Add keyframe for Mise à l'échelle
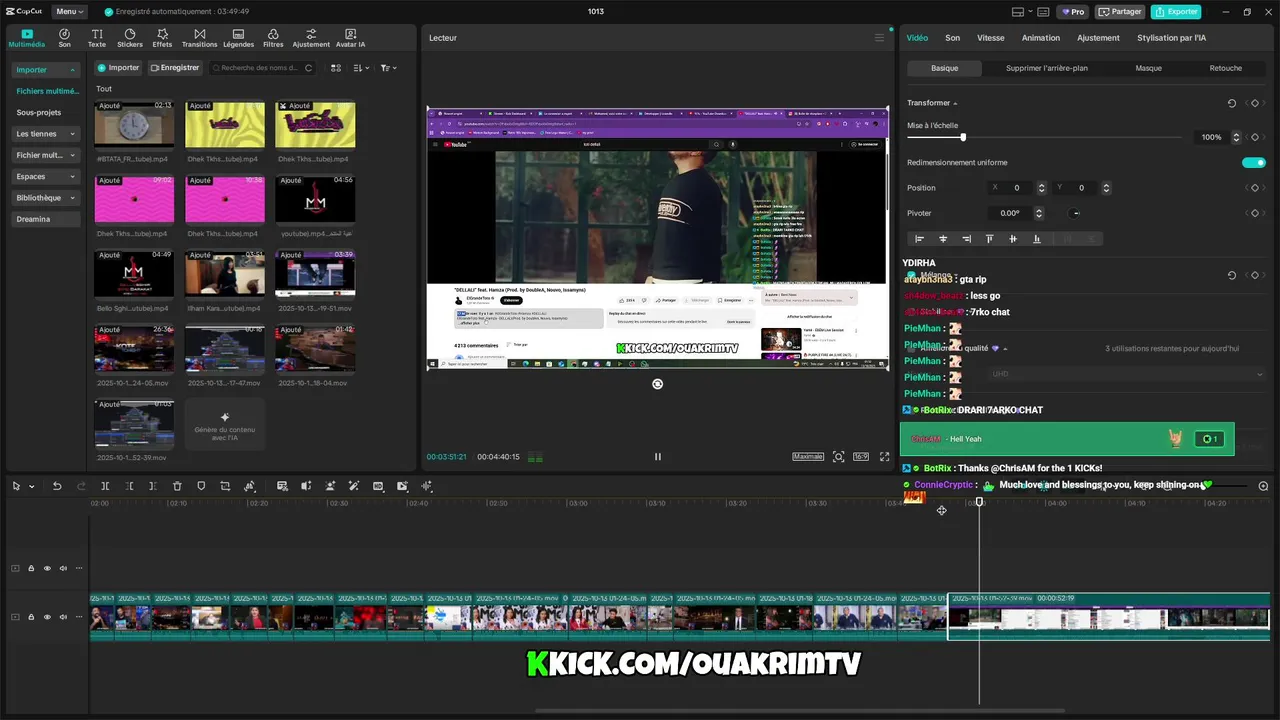Viewport: 1280px width, 720px height. click(1255, 137)
